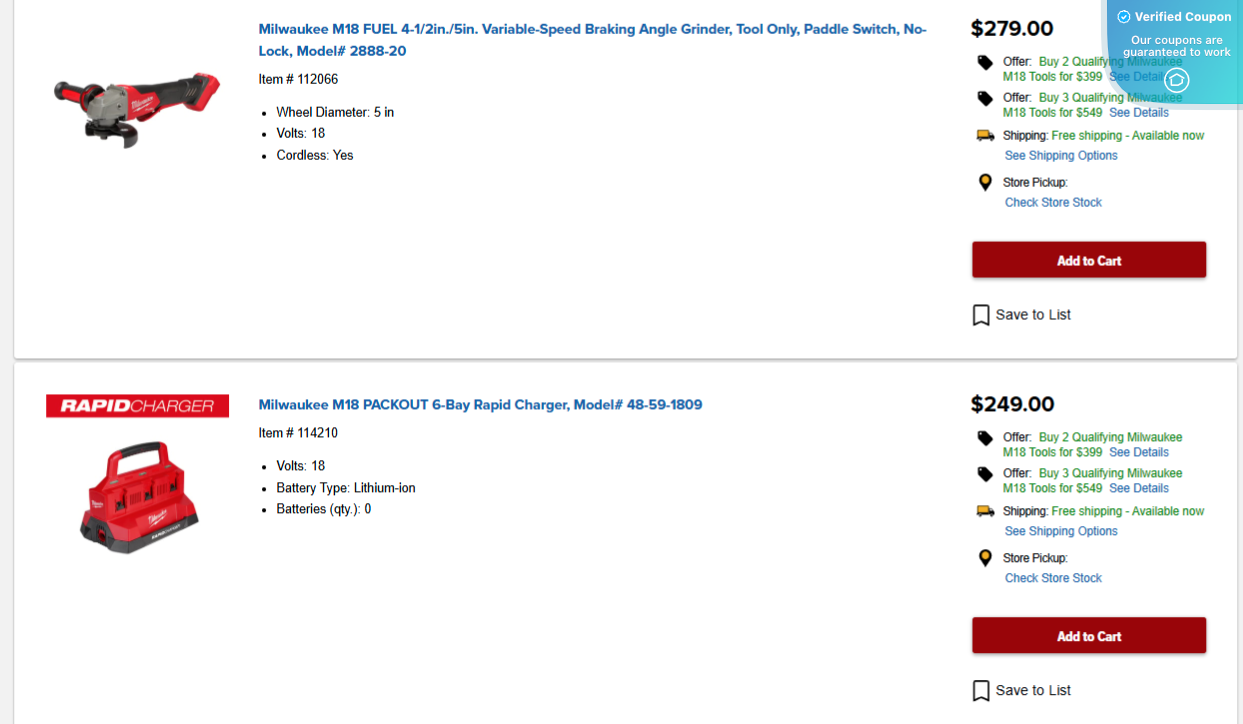Click bookmark icon for angle grinder Save to List

pos(981,315)
